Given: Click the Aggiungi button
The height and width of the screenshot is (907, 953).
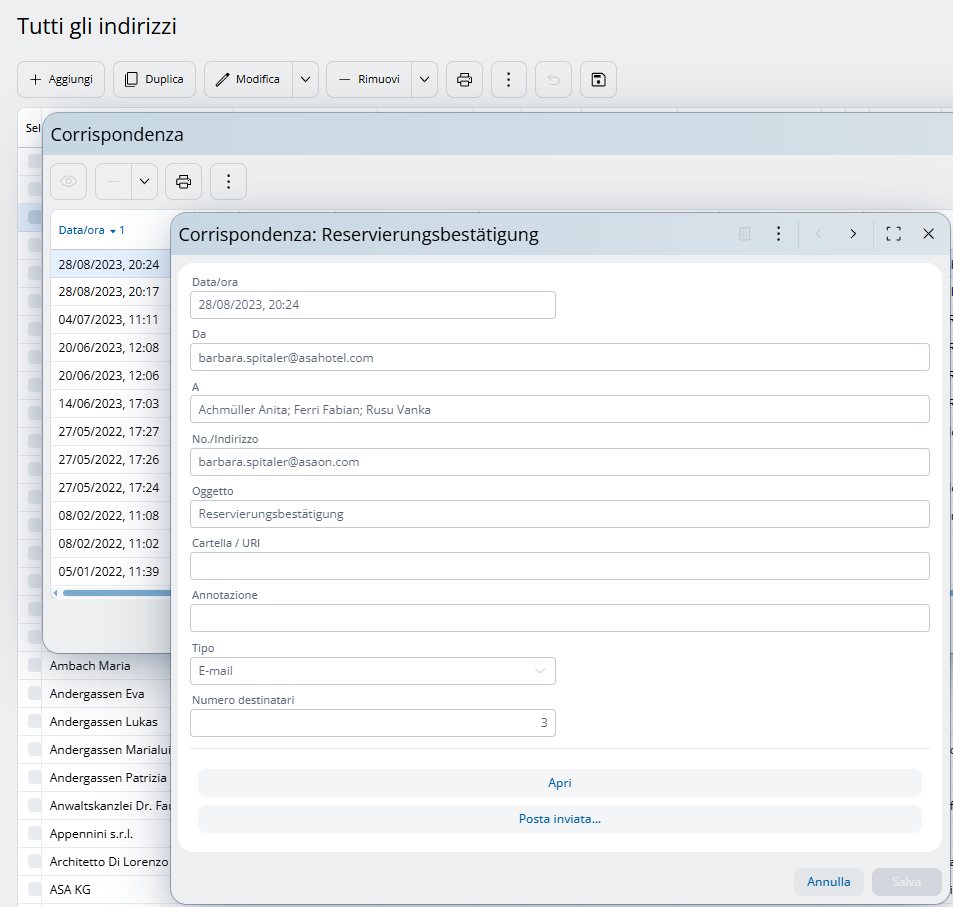Looking at the screenshot, I should click(61, 80).
